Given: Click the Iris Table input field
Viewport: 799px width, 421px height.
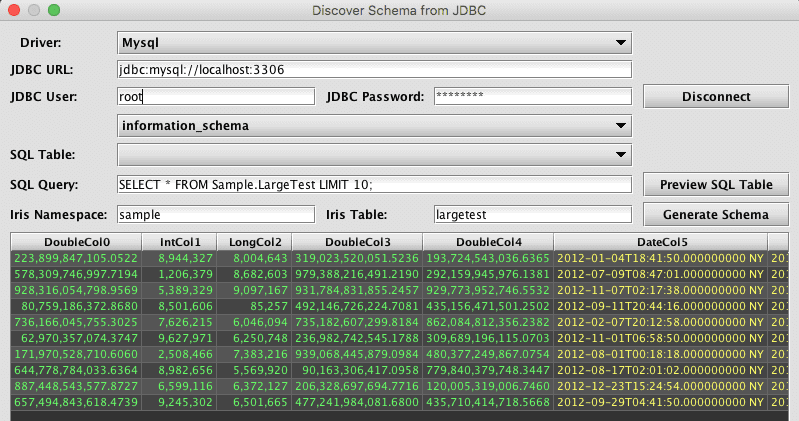Looking at the screenshot, I should (x=532, y=214).
